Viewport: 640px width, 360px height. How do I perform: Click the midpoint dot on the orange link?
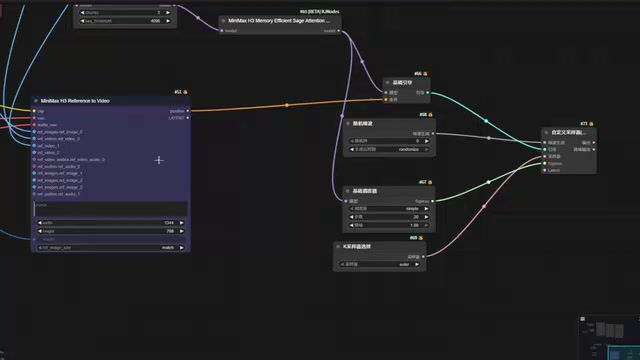[x=287, y=105]
